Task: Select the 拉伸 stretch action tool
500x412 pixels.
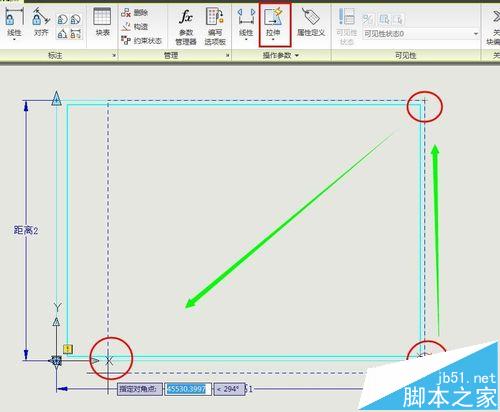Action: [x=273, y=21]
